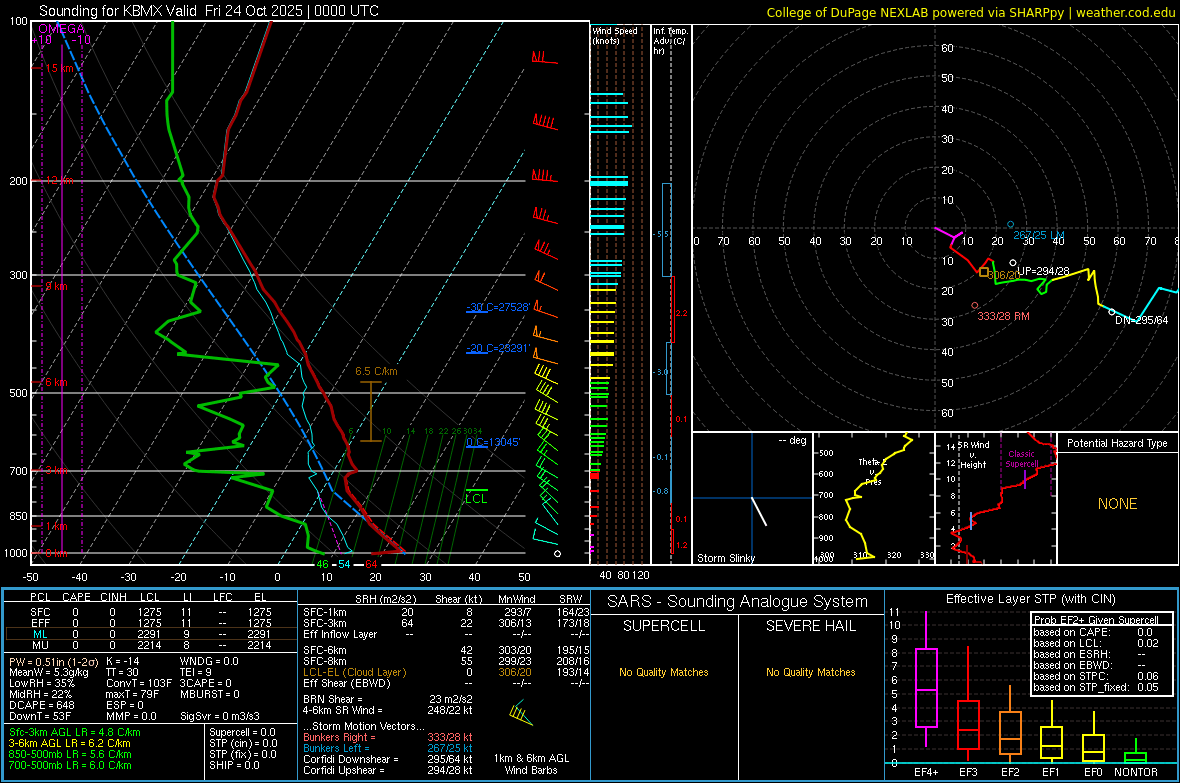The height and width of the screenshot is (783, 1180).
Task: Click the 'SFC-1km' SRH row label
Action: tap(324, 612)
